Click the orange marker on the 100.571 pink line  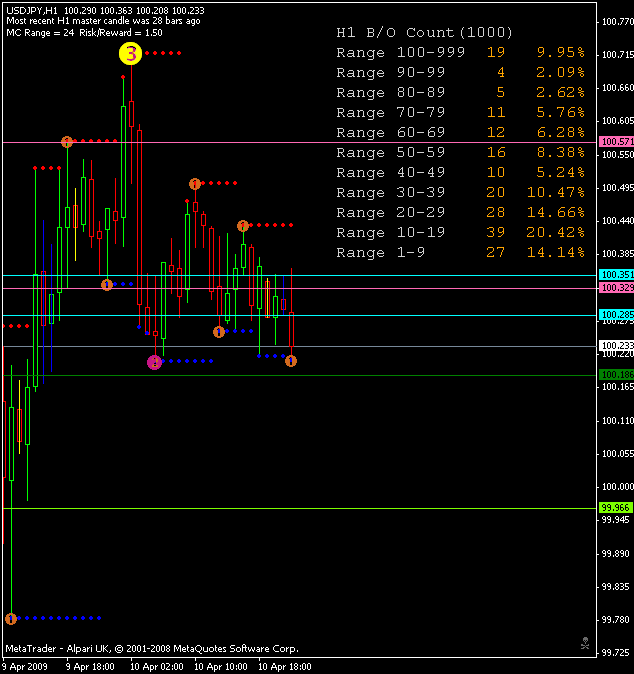(67, 142)
